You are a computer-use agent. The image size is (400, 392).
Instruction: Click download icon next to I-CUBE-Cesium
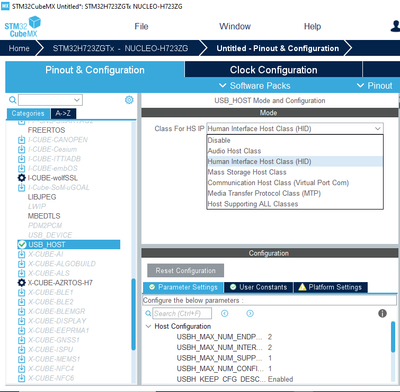pyautogui.click(x=21, y=149)
